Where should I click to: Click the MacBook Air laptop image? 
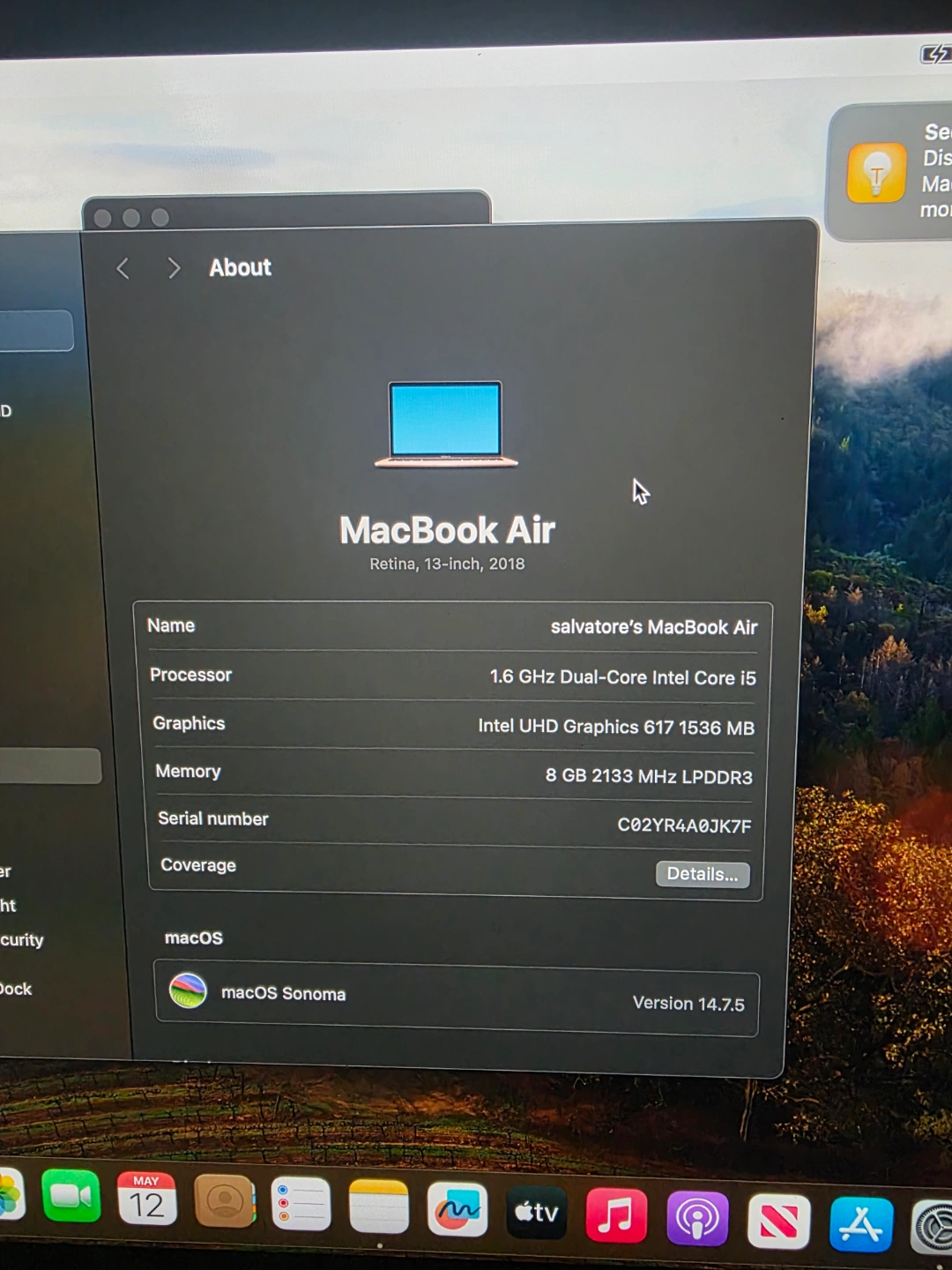pyautogui.click(x=446, y=423)
